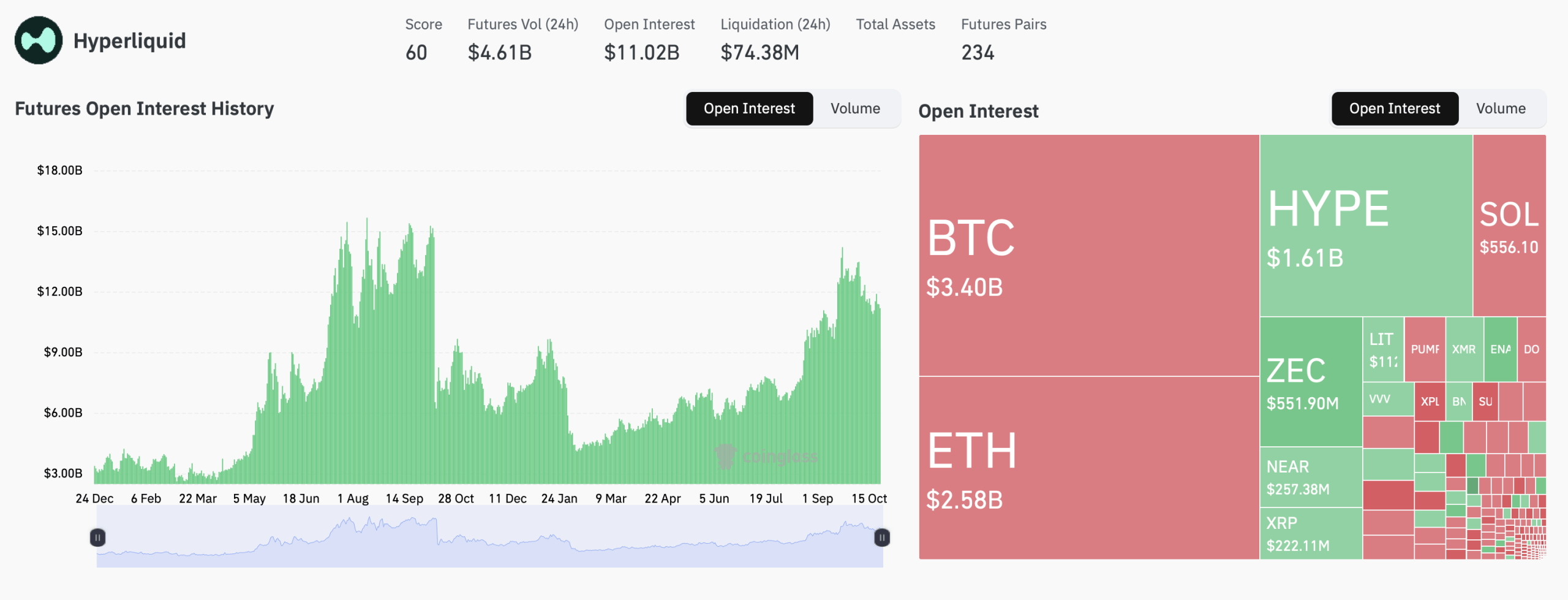The width and height of the screenshot is (1568, 600).
Task: Select the ZEC treemap tile
Action: [x=1311, y=381]
